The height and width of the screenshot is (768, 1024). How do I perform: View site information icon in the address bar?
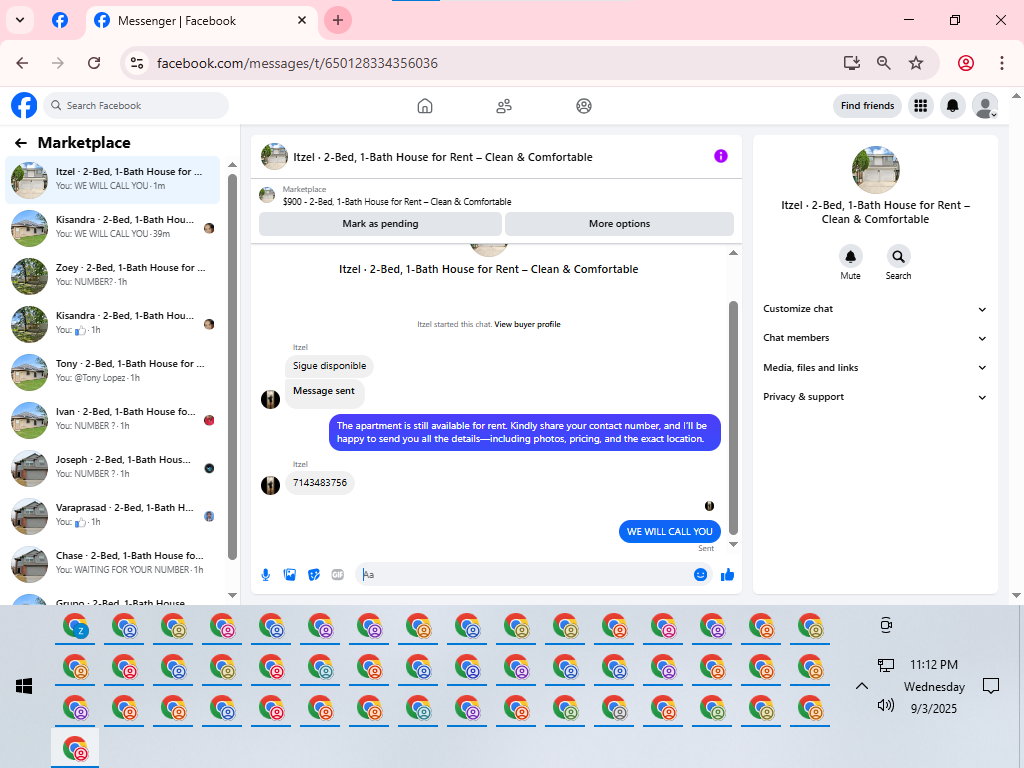pyautogui.click(x=137, y=63)
